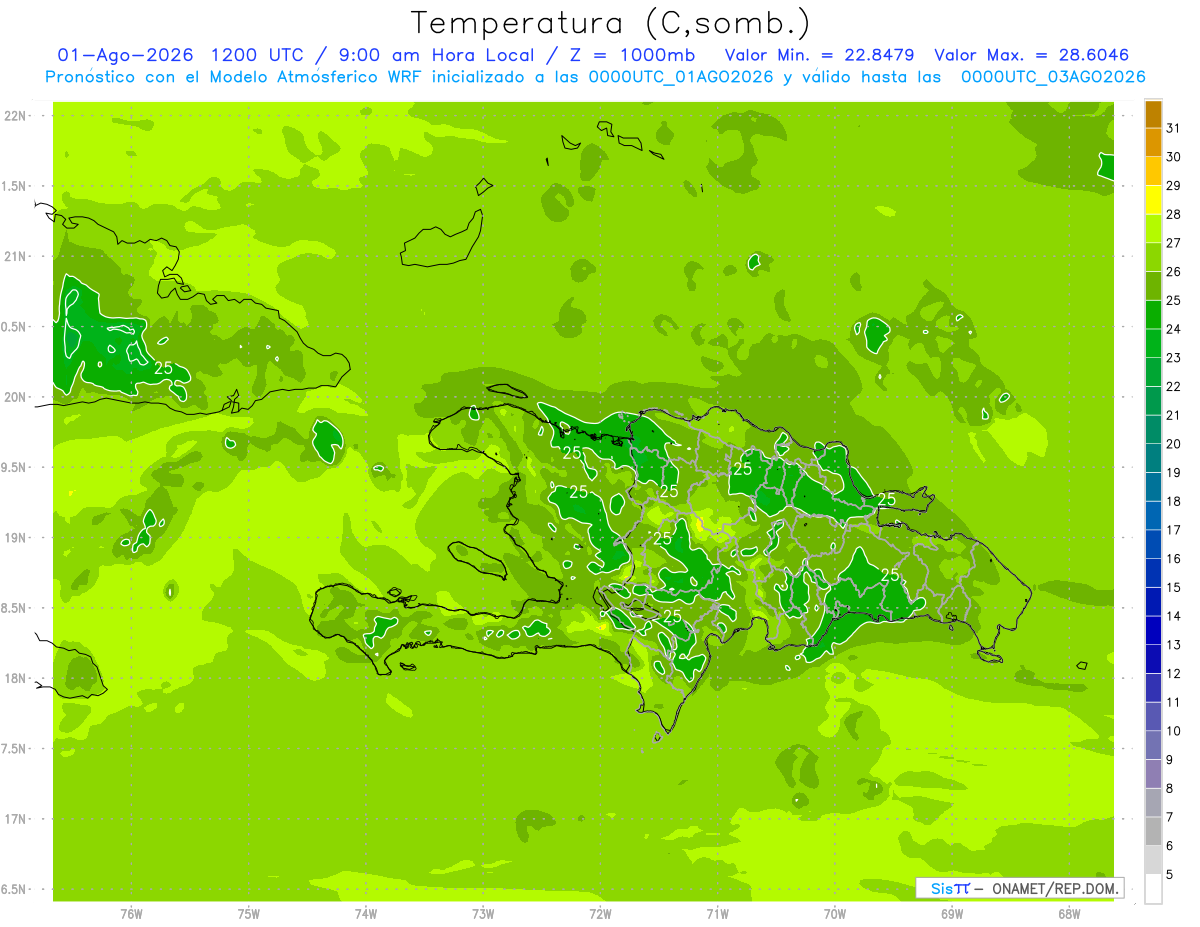Click the 20N latitude axis label
The image size is (1200, 927).
coord(16,397)
